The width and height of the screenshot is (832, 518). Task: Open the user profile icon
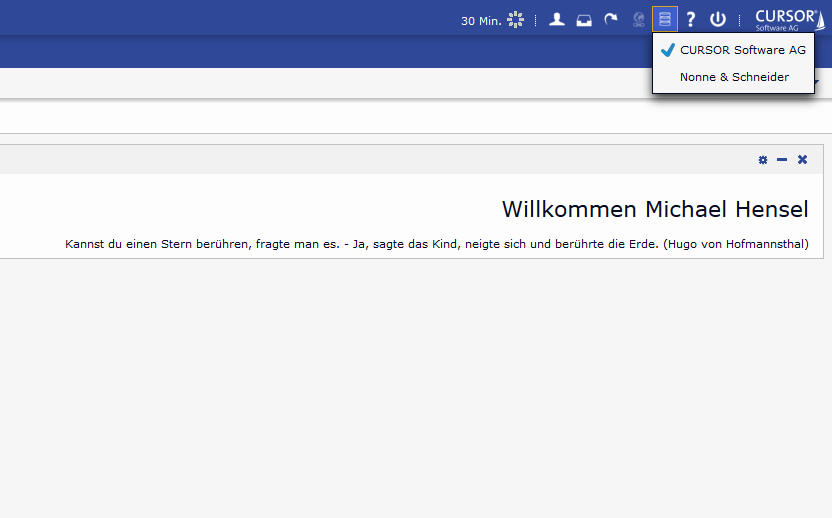[557, 19]
